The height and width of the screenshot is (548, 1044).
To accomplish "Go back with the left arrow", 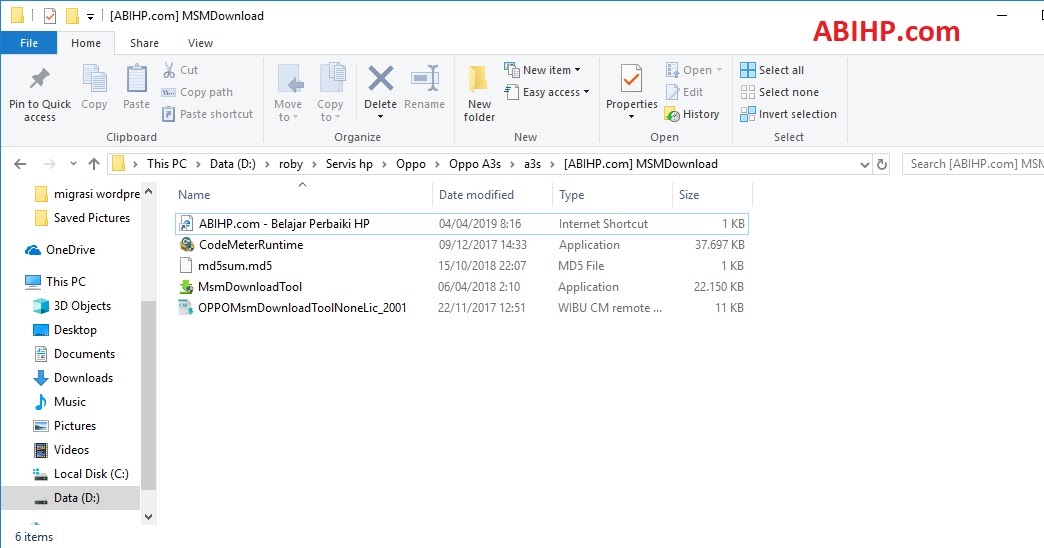I will (x=20, y=164).
